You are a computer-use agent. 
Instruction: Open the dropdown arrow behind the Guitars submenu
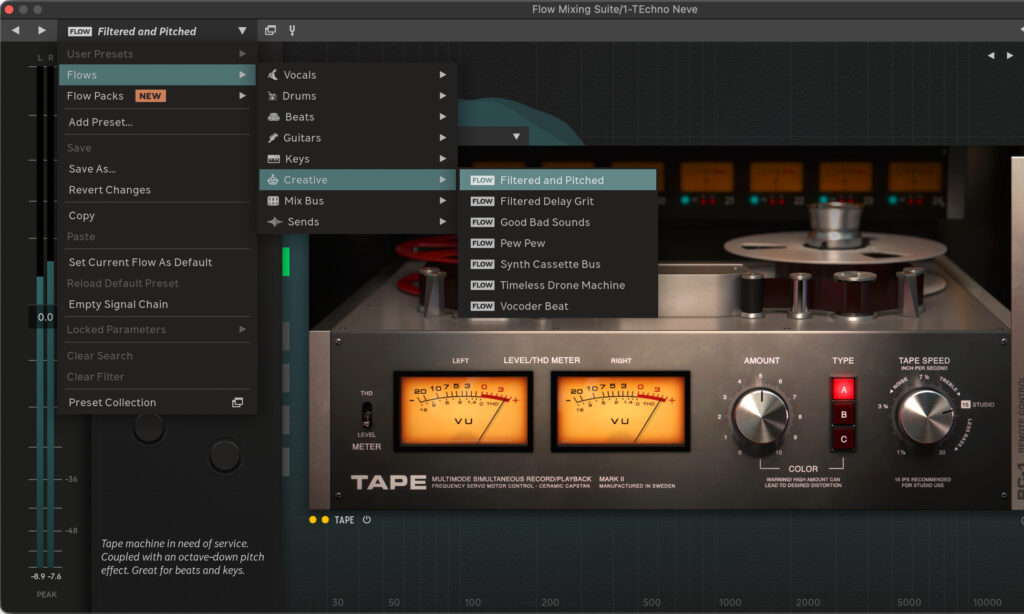coord(516,137)
